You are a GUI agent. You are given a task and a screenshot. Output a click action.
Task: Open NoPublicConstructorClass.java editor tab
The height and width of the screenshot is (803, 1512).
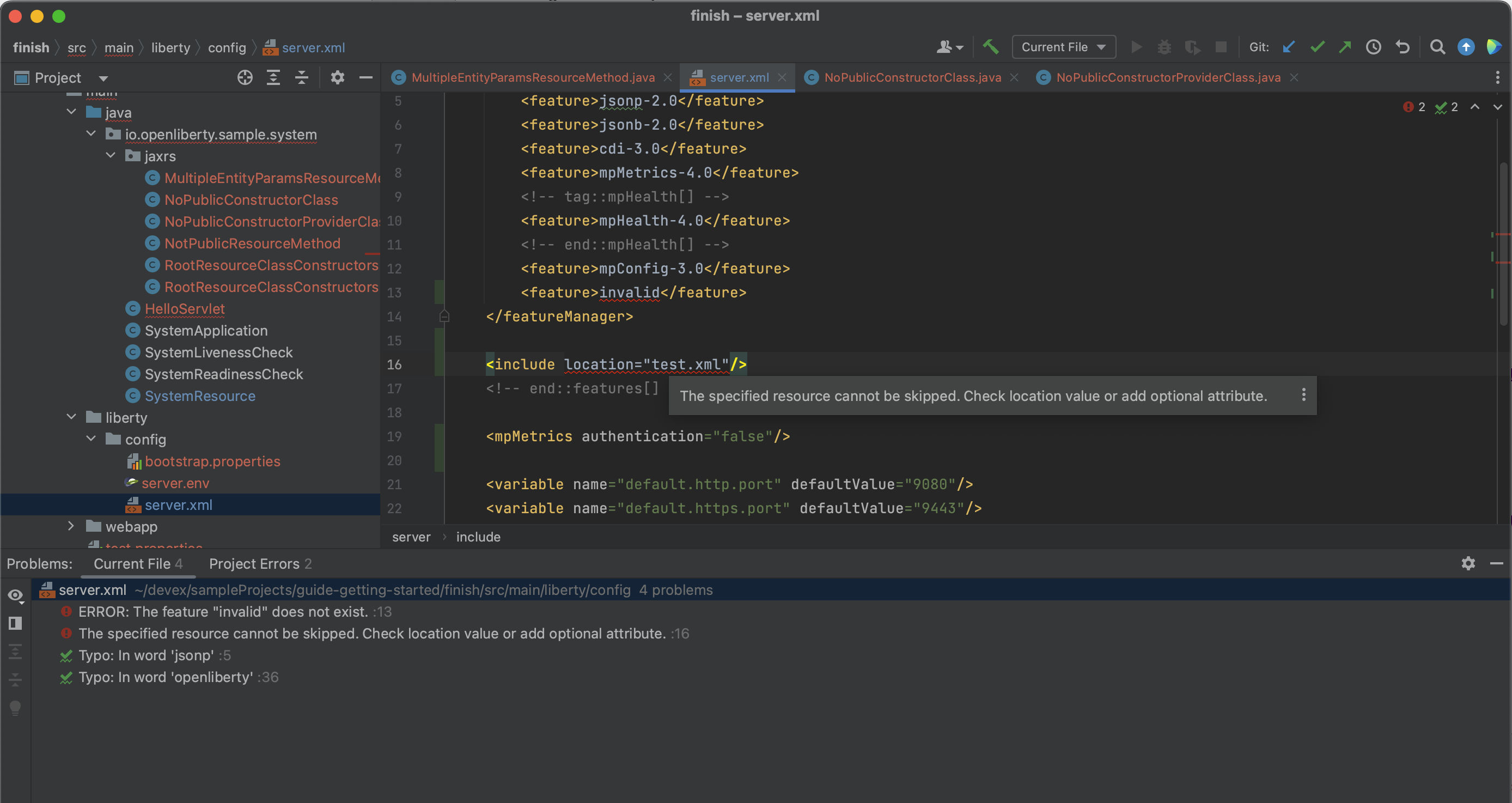point(912,77)
